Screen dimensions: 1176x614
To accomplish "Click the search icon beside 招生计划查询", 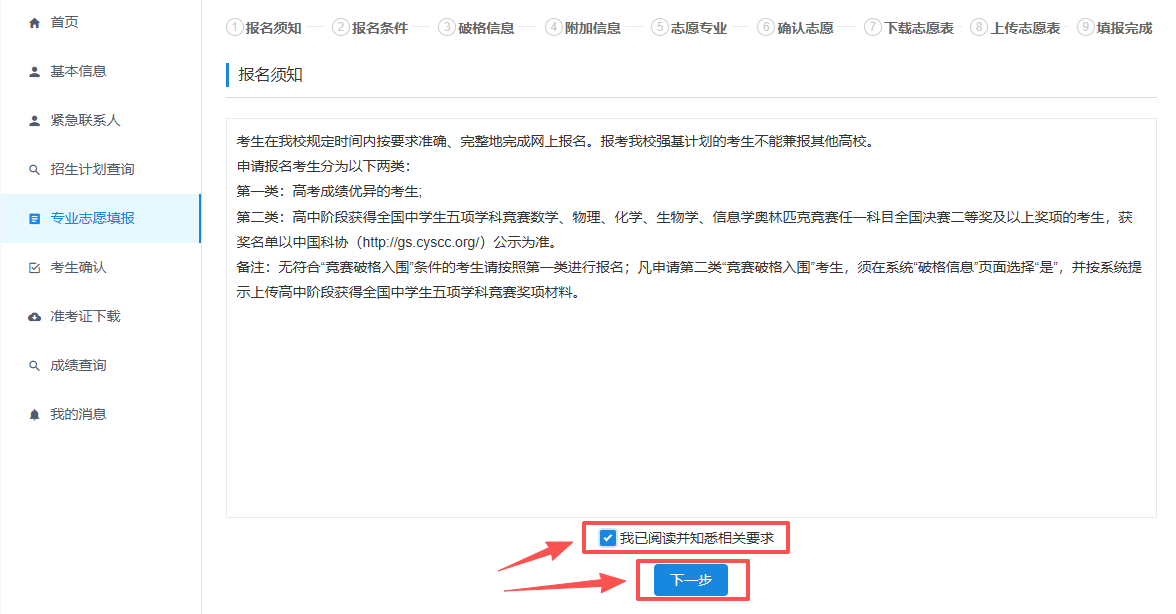I will click(35, 169).
